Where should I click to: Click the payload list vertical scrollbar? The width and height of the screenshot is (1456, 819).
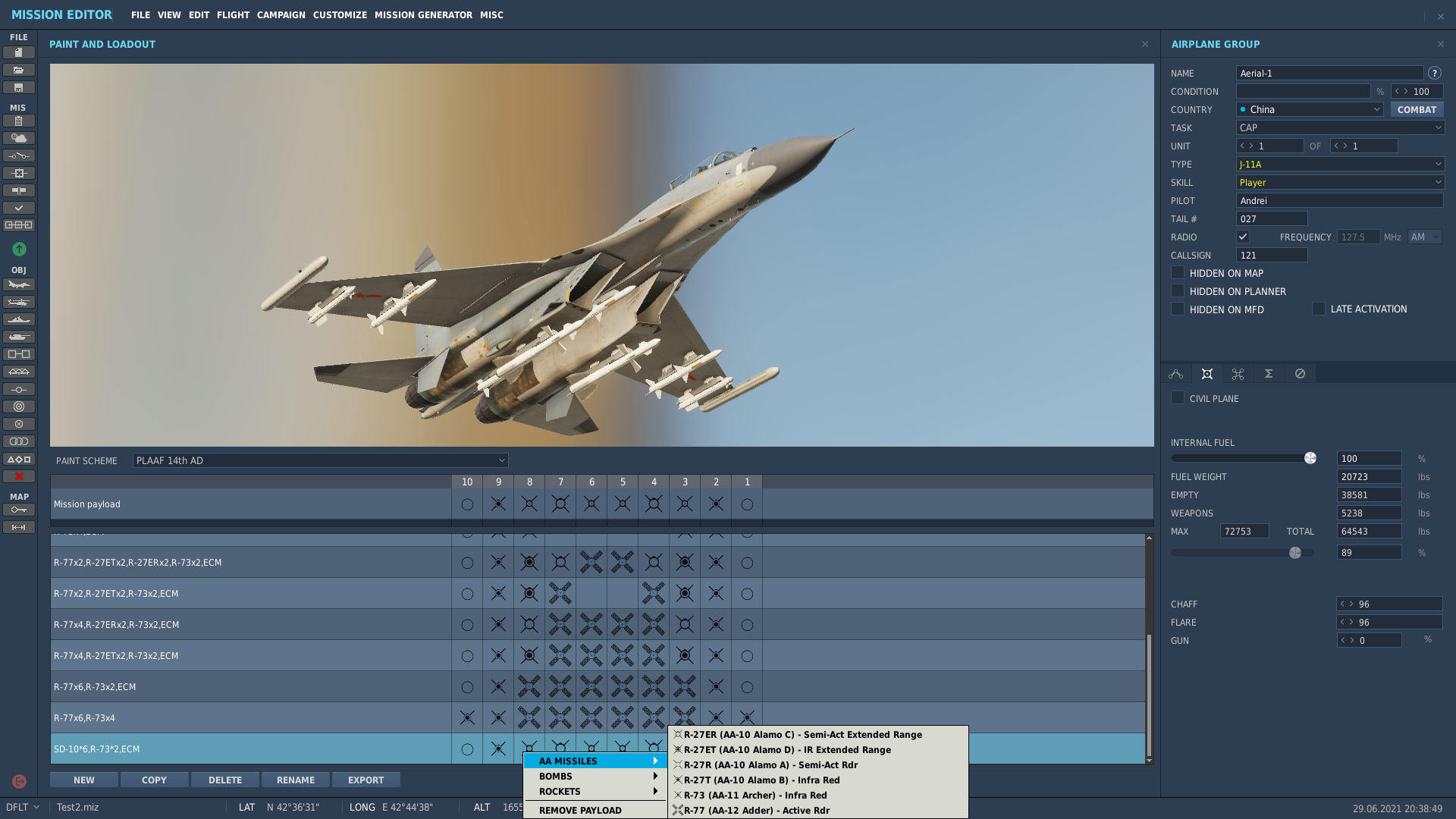[x=1149, y=694]
